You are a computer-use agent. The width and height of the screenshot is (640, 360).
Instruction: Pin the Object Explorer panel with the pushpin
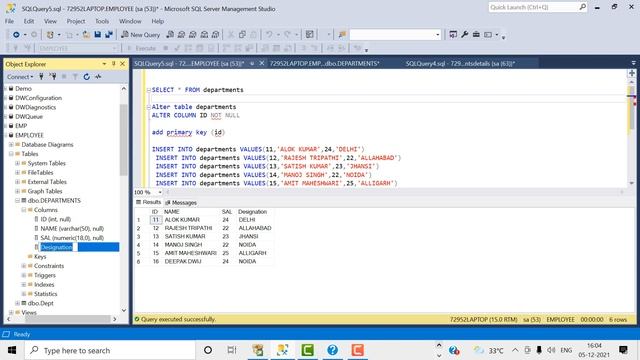113,64
